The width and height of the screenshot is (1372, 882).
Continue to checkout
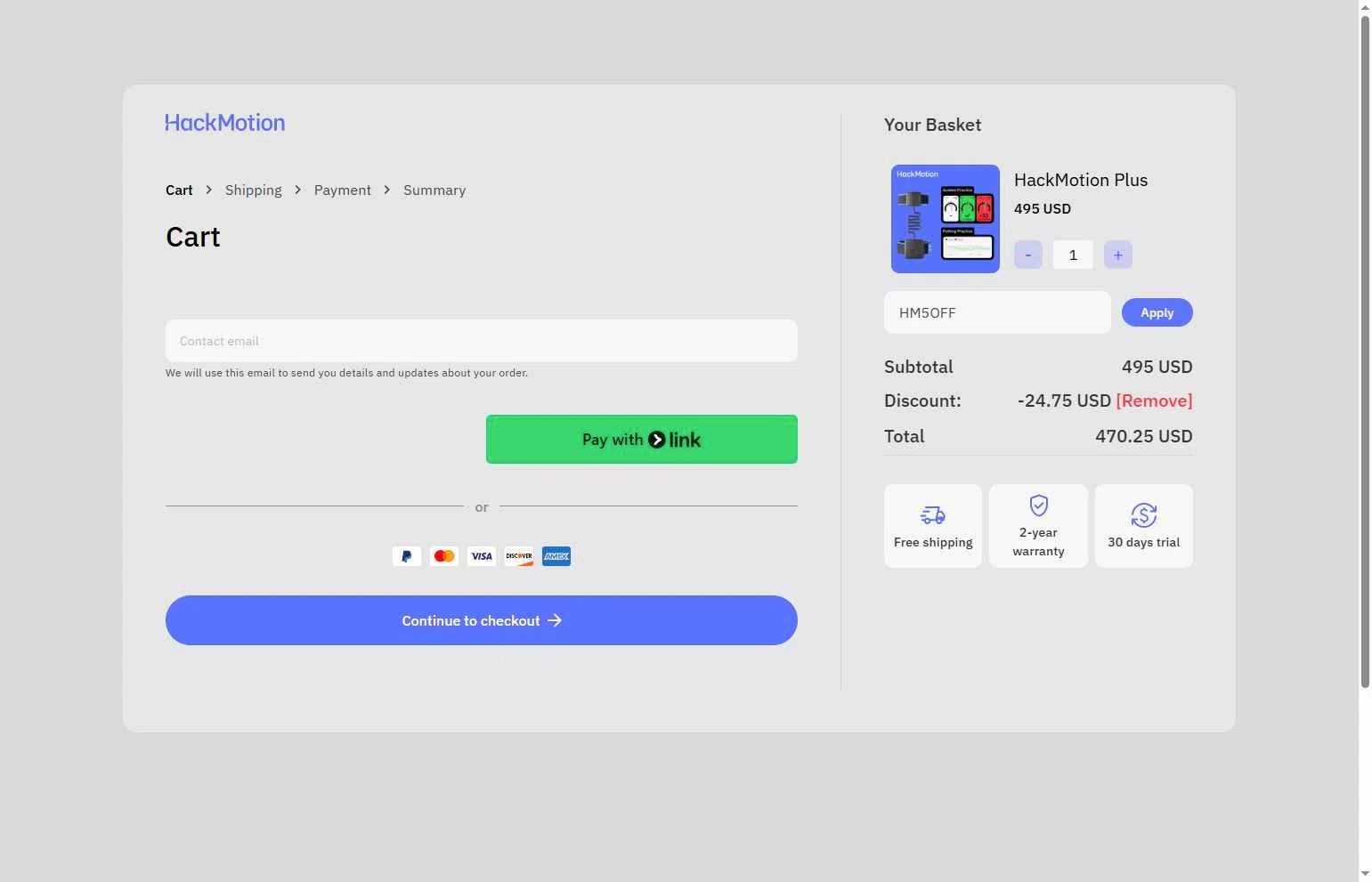point(482,620)
